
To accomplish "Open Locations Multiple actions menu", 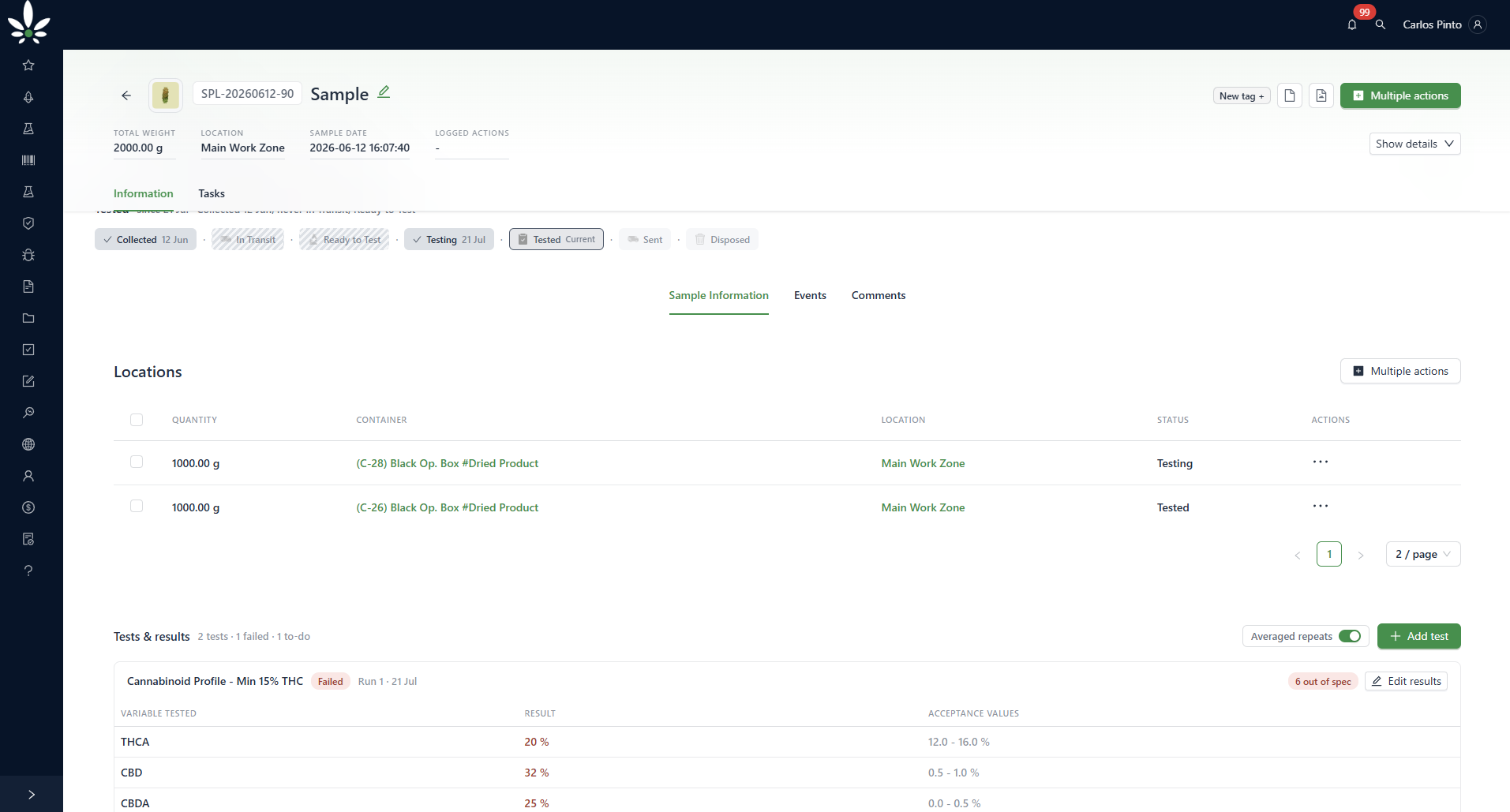I will pos(1400,371).
